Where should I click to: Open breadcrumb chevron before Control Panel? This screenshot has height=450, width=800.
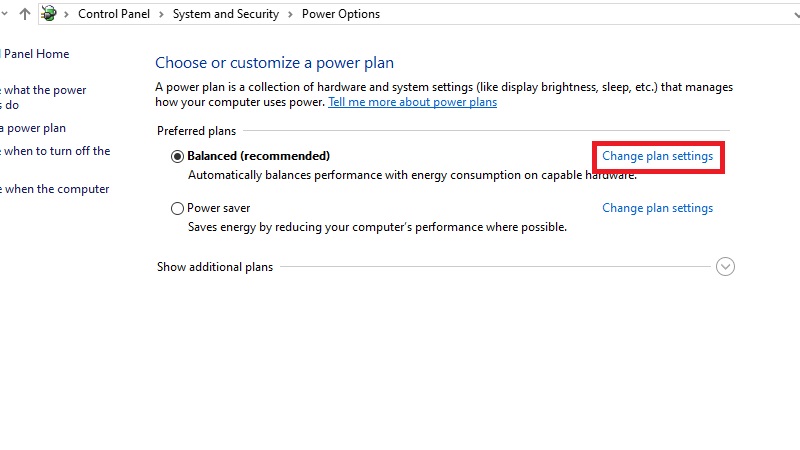68,14
